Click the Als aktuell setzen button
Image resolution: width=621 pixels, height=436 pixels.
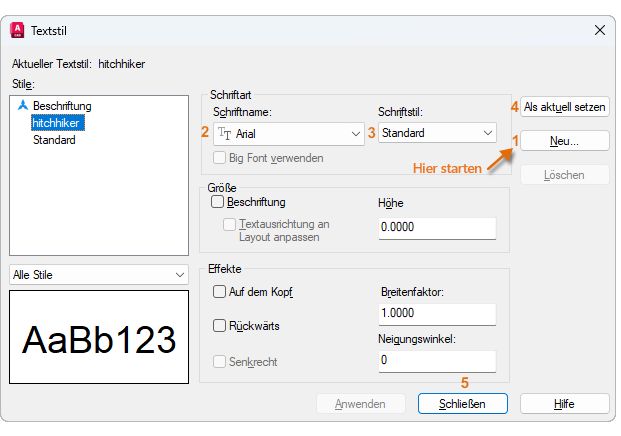coord(565,106)
